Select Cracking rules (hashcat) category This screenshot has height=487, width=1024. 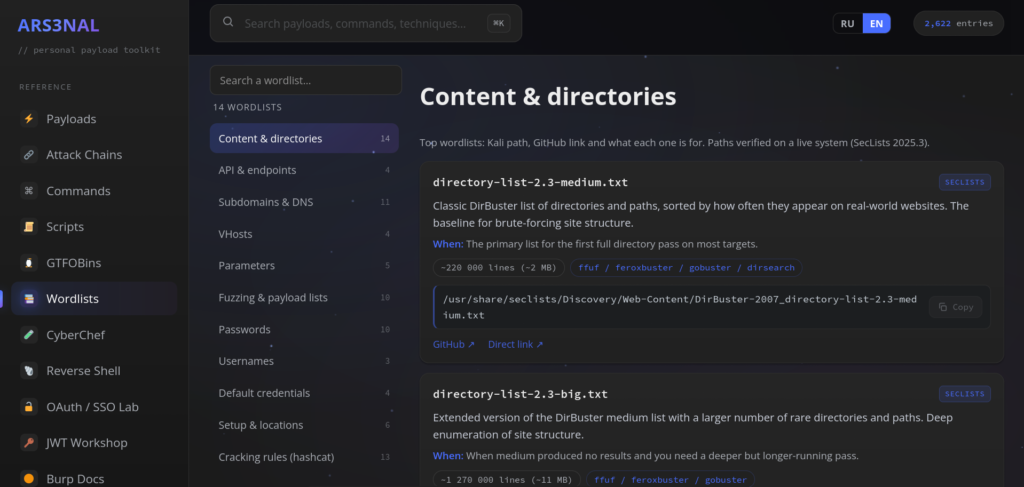tap(304, 457)
